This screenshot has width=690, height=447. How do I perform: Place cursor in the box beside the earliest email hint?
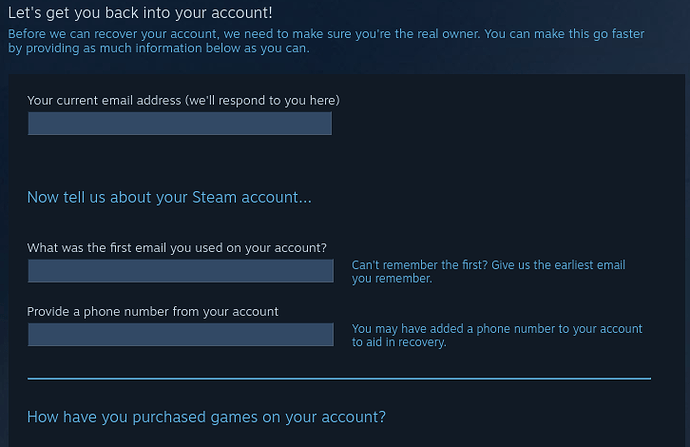point(180,271)
